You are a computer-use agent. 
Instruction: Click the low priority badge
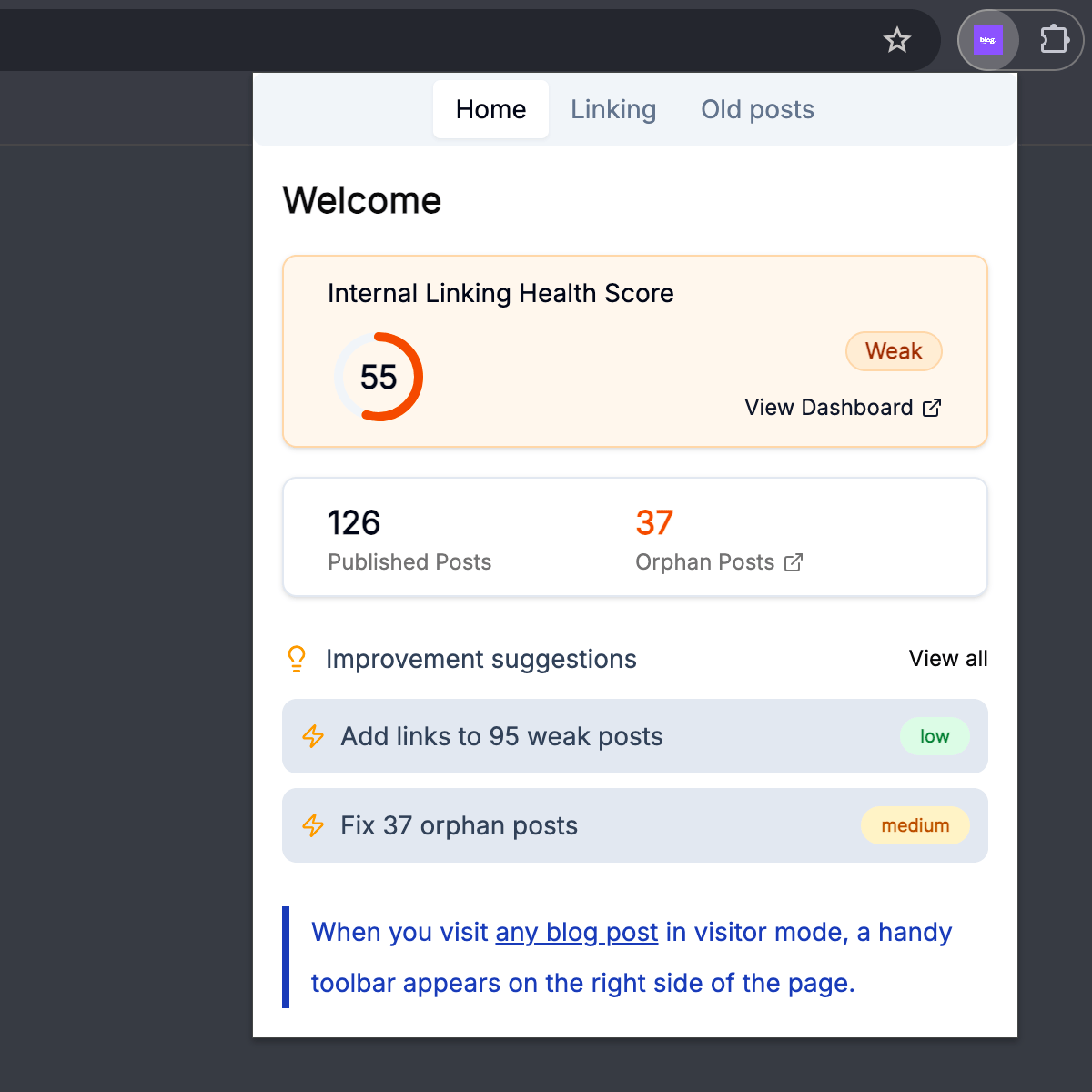(x=935, y=736)
